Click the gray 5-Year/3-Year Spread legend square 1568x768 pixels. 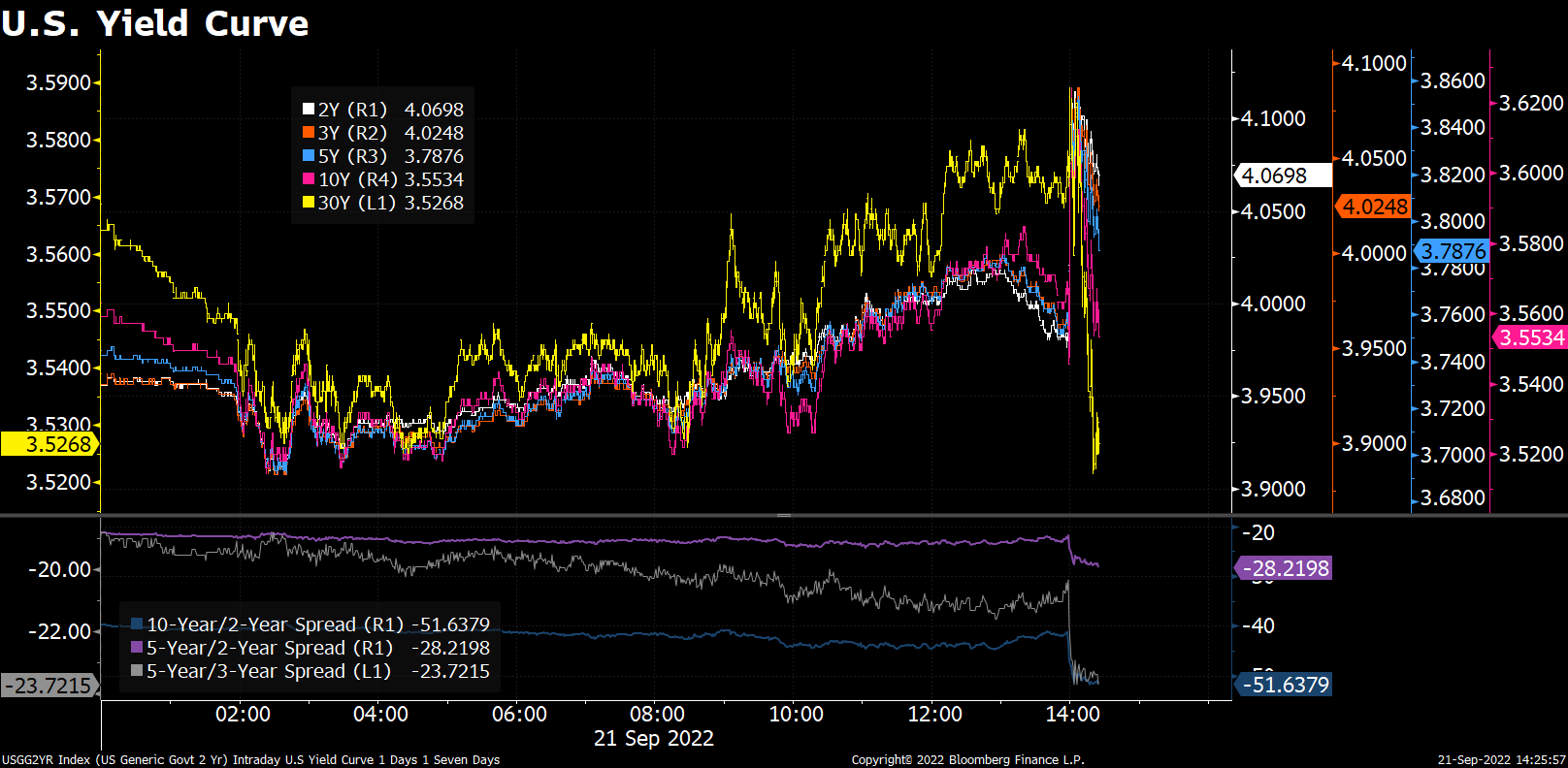tap(137, 671)
